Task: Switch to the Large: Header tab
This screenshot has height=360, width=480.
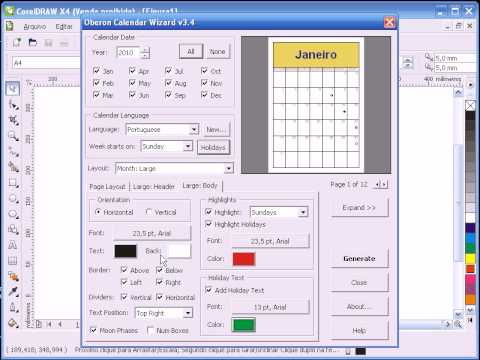Action: coord(154,187)
